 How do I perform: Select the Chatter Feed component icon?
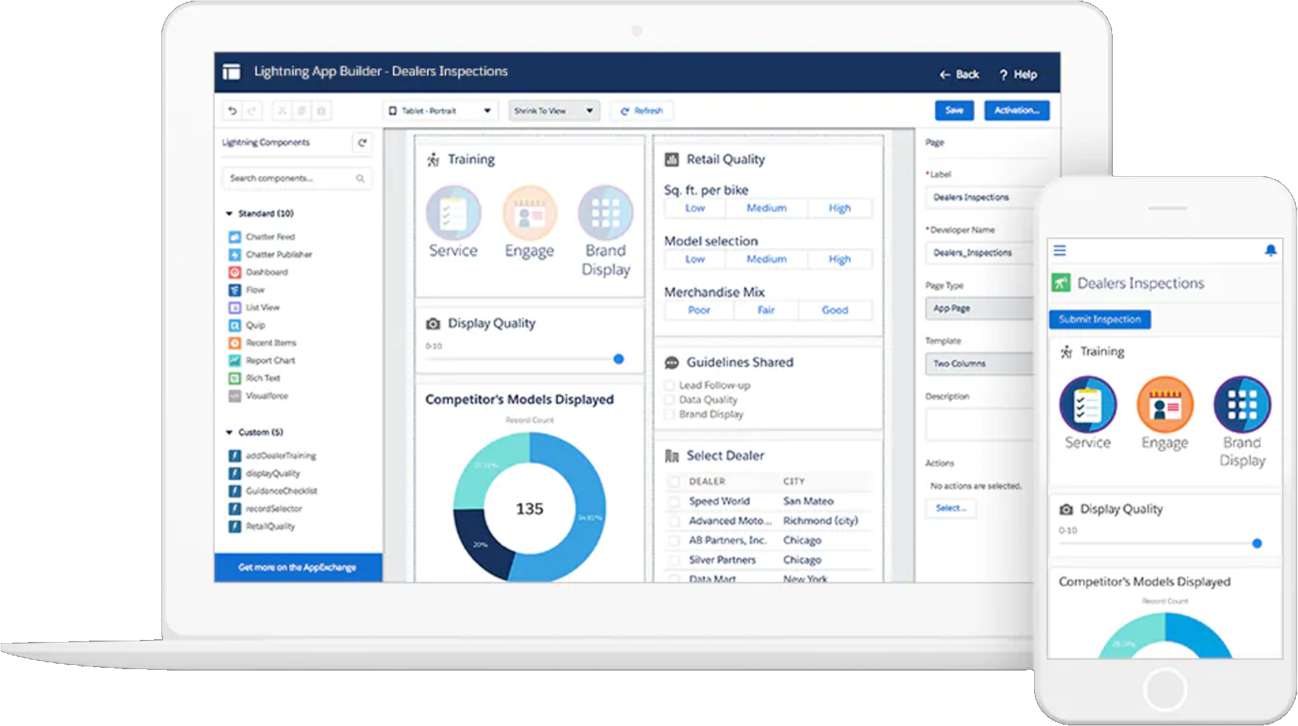click(234, 237)
